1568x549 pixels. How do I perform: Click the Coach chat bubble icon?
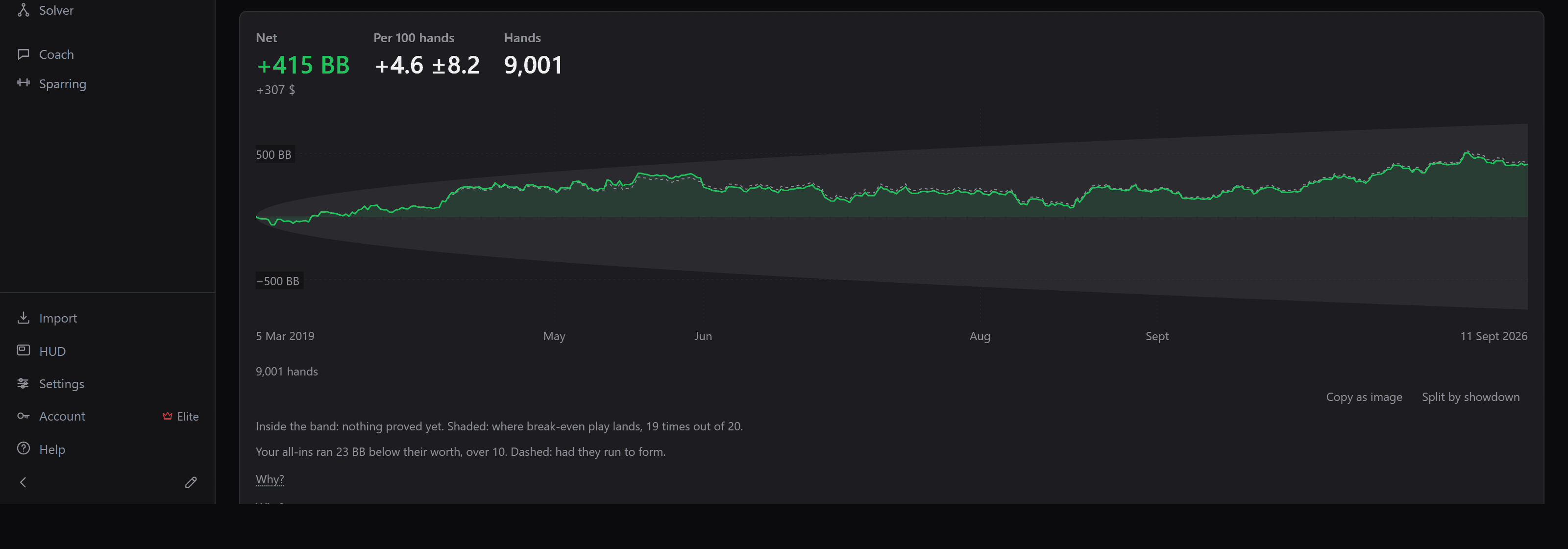click(23, 54)
